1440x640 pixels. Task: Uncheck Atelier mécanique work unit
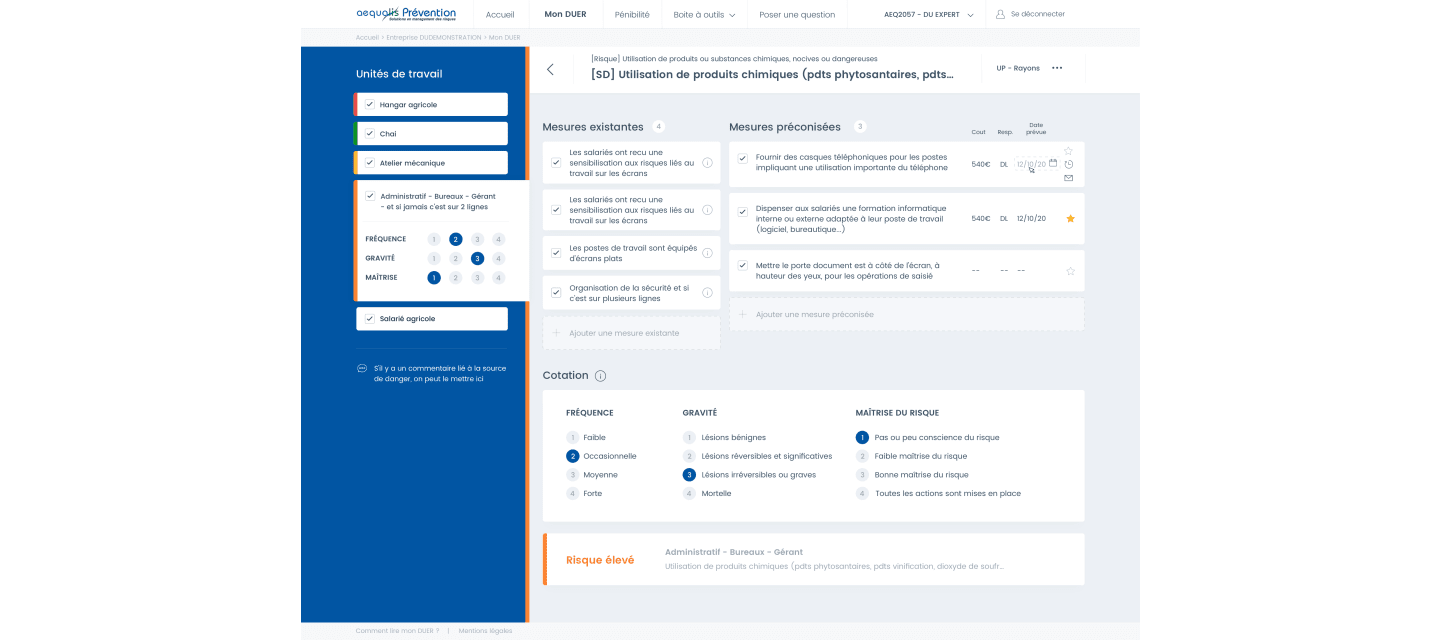point(370,162)
